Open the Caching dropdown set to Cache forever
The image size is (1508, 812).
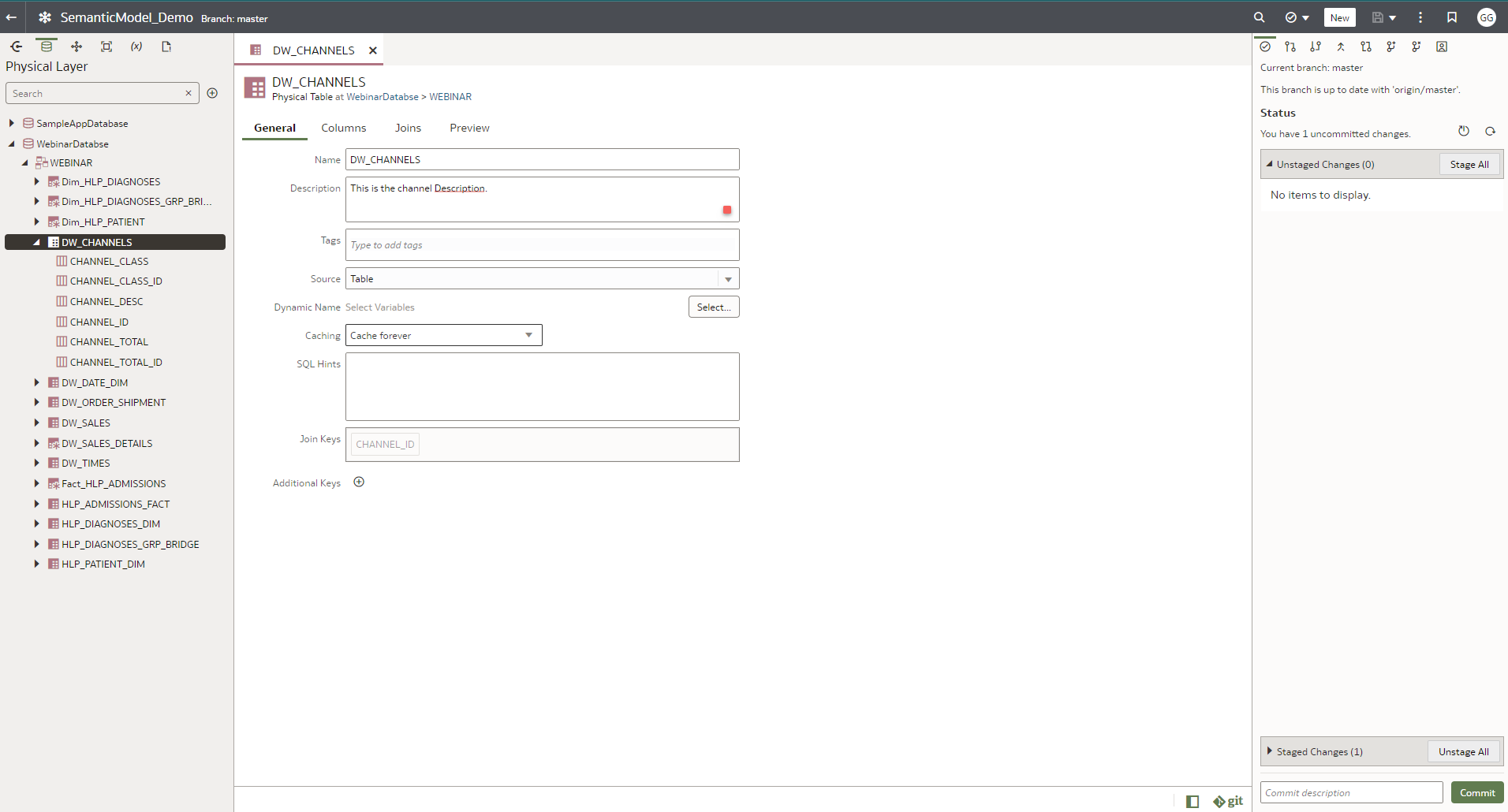point(528,334)
